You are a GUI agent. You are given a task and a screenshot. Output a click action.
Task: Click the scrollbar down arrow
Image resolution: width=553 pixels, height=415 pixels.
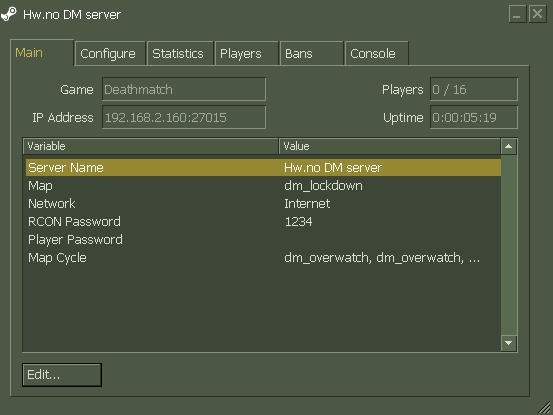click(509, 343)
